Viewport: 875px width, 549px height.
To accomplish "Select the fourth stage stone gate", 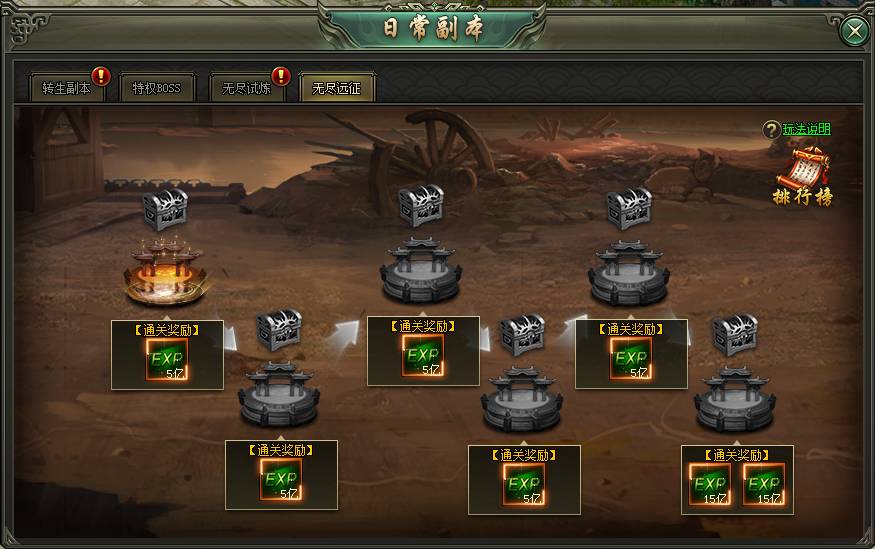I will pyautogui.click(x=522, y=398).
